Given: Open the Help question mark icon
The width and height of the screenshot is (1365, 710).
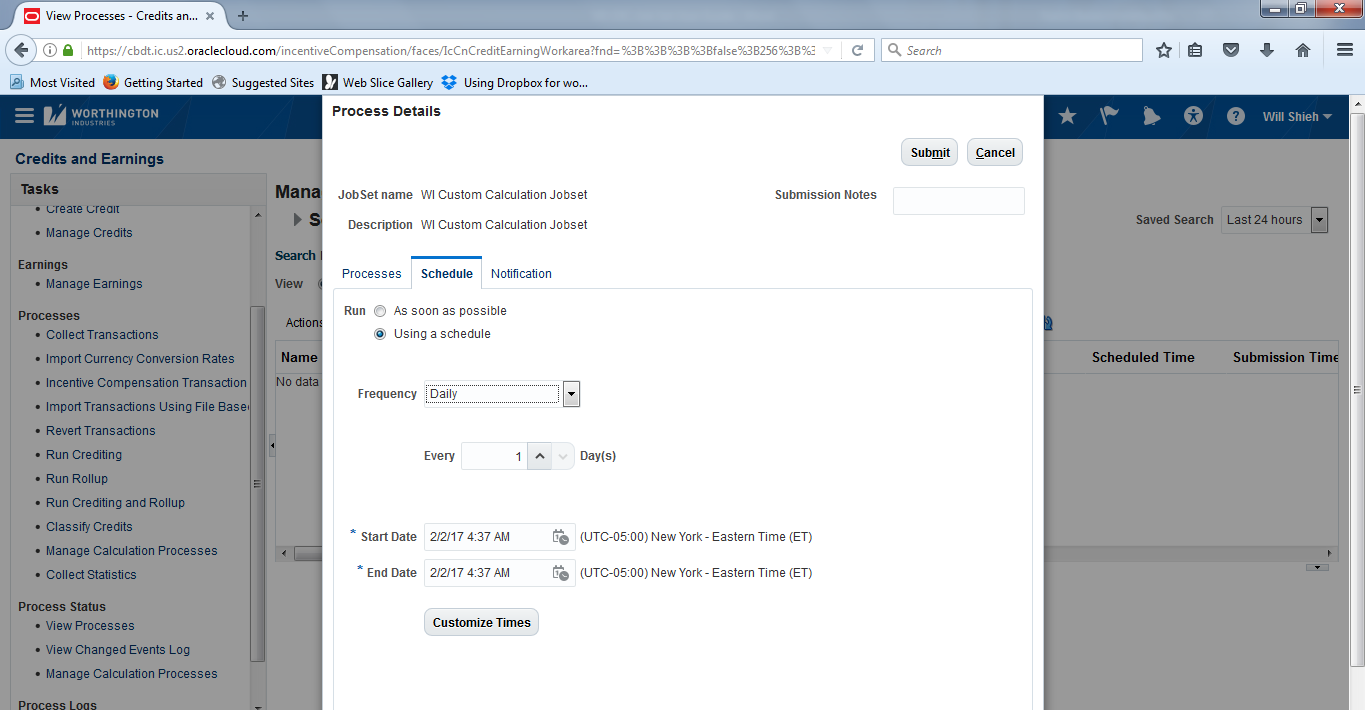Looking at the screenshot, I should pyautogui.click(x=1236, y=116).
